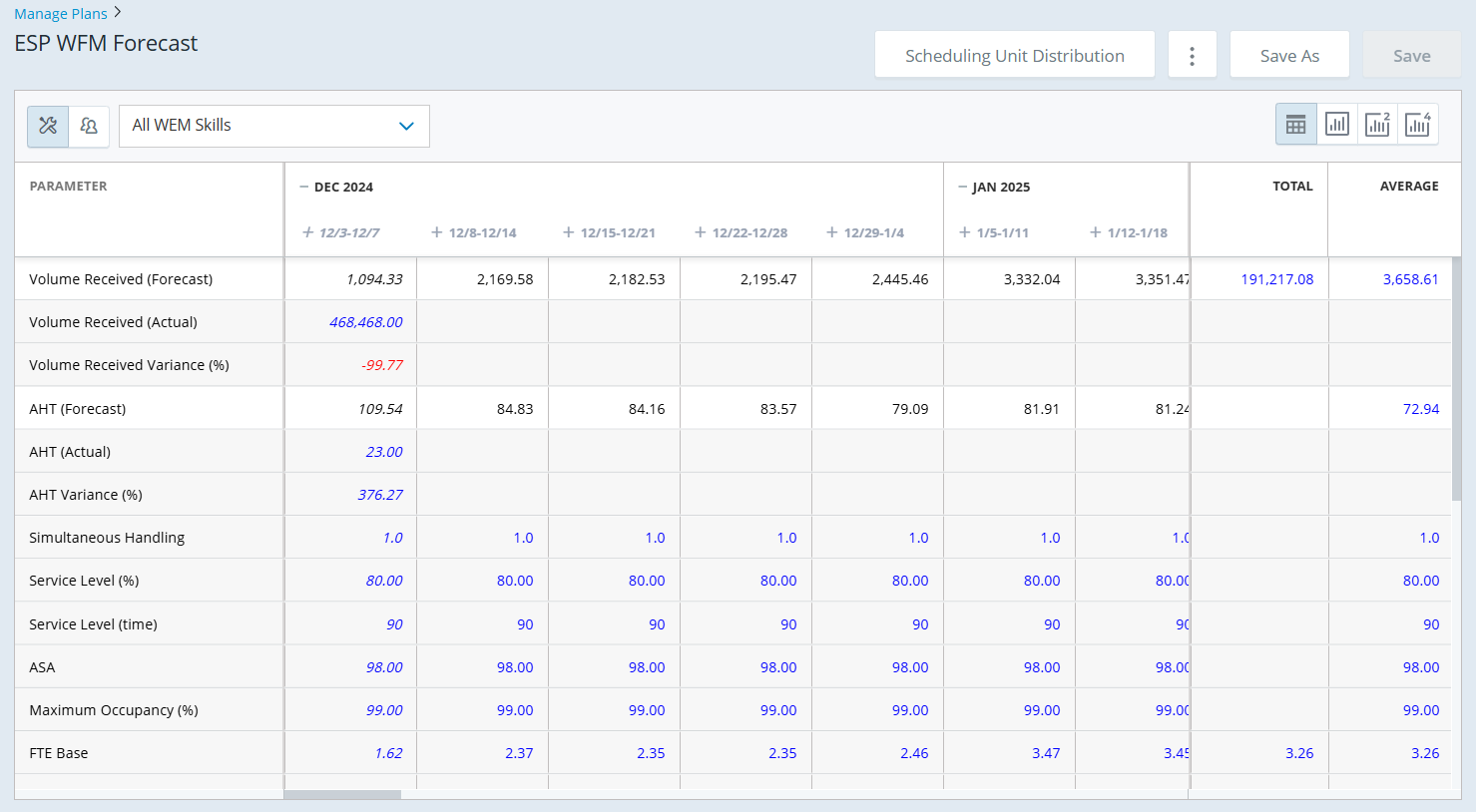The width and height of the screenshot is (1476, 812).
Task: Click the horizontal scrollbar thumb
Action: click(x=342, y=795)
